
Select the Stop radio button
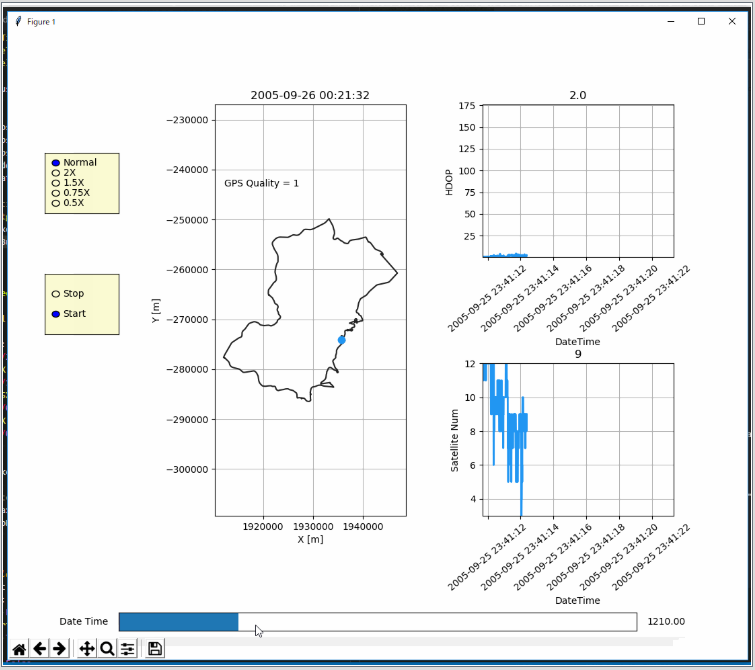point(56,294)
